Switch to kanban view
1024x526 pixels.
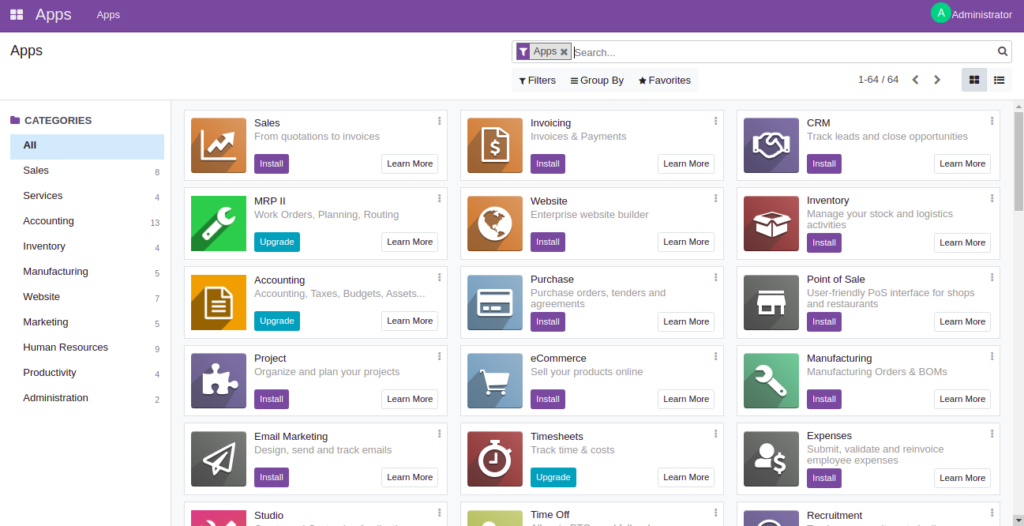(974, 80)
